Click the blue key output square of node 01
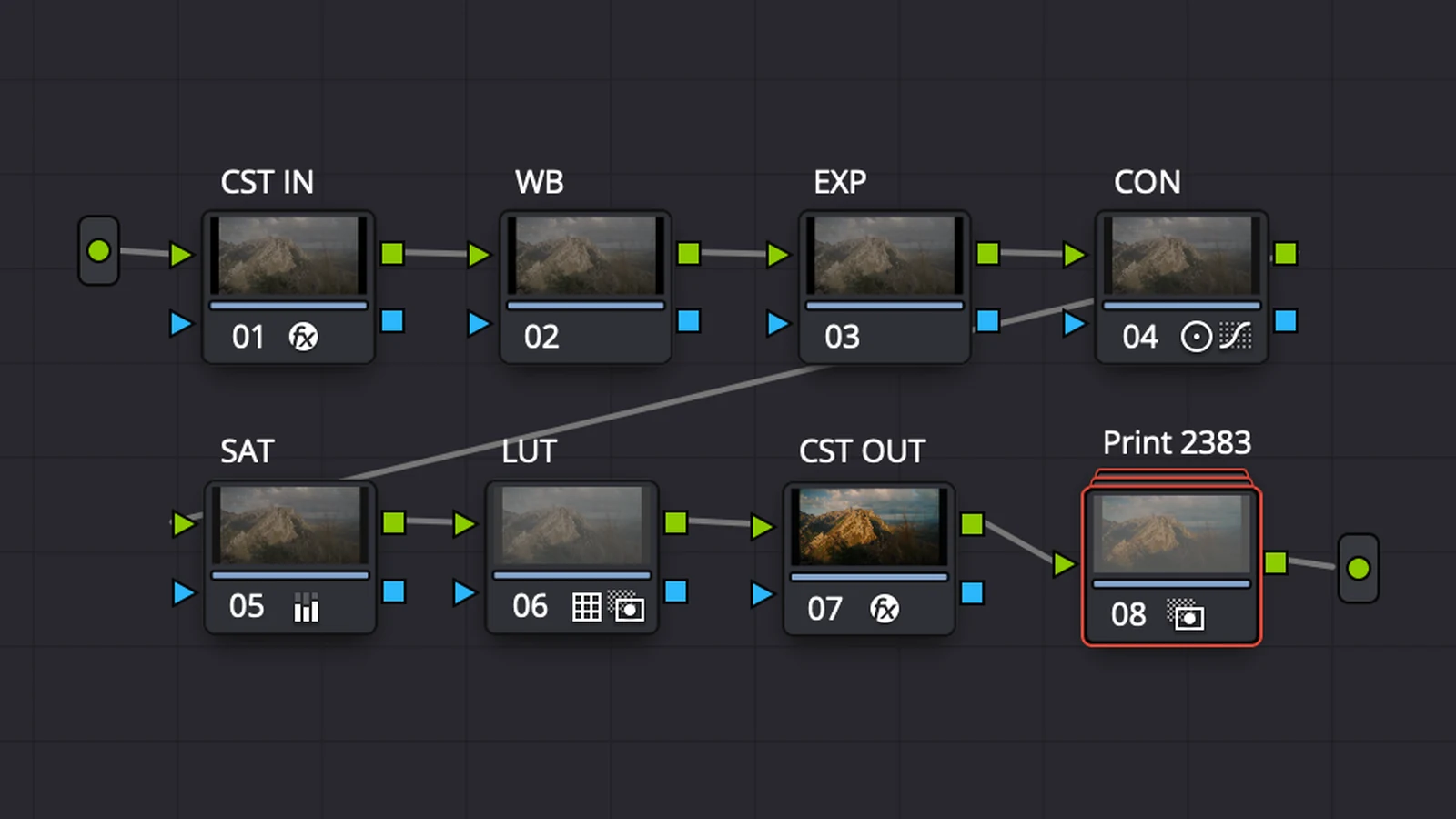Viewport: 1456px width, 819px height. [392, 320]
